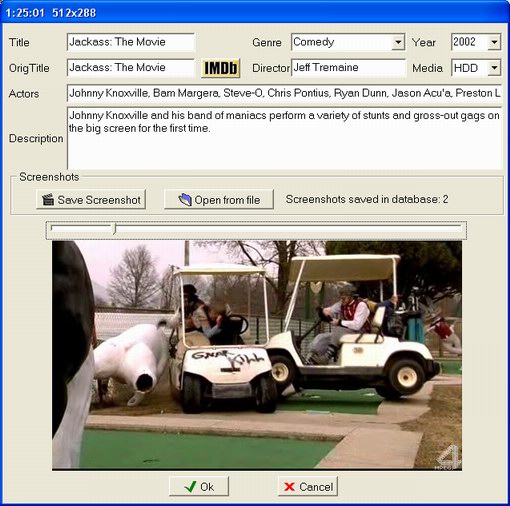510x506 pixels.
Task: Confirm with the Ok button
Action: click(199, 487)
